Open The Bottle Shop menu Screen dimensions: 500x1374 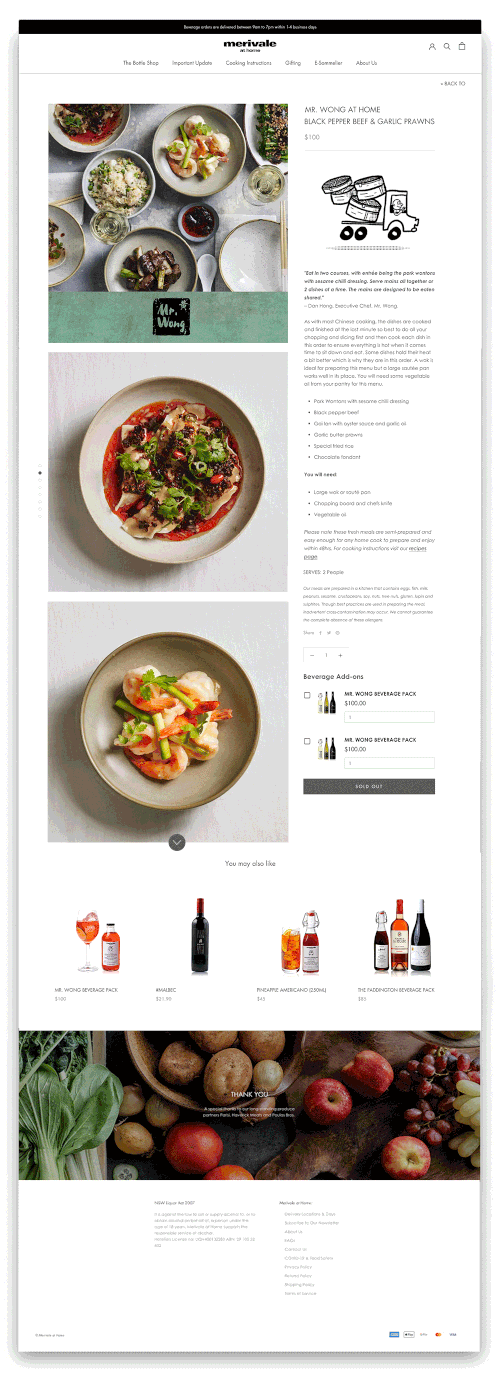(141, 63)
